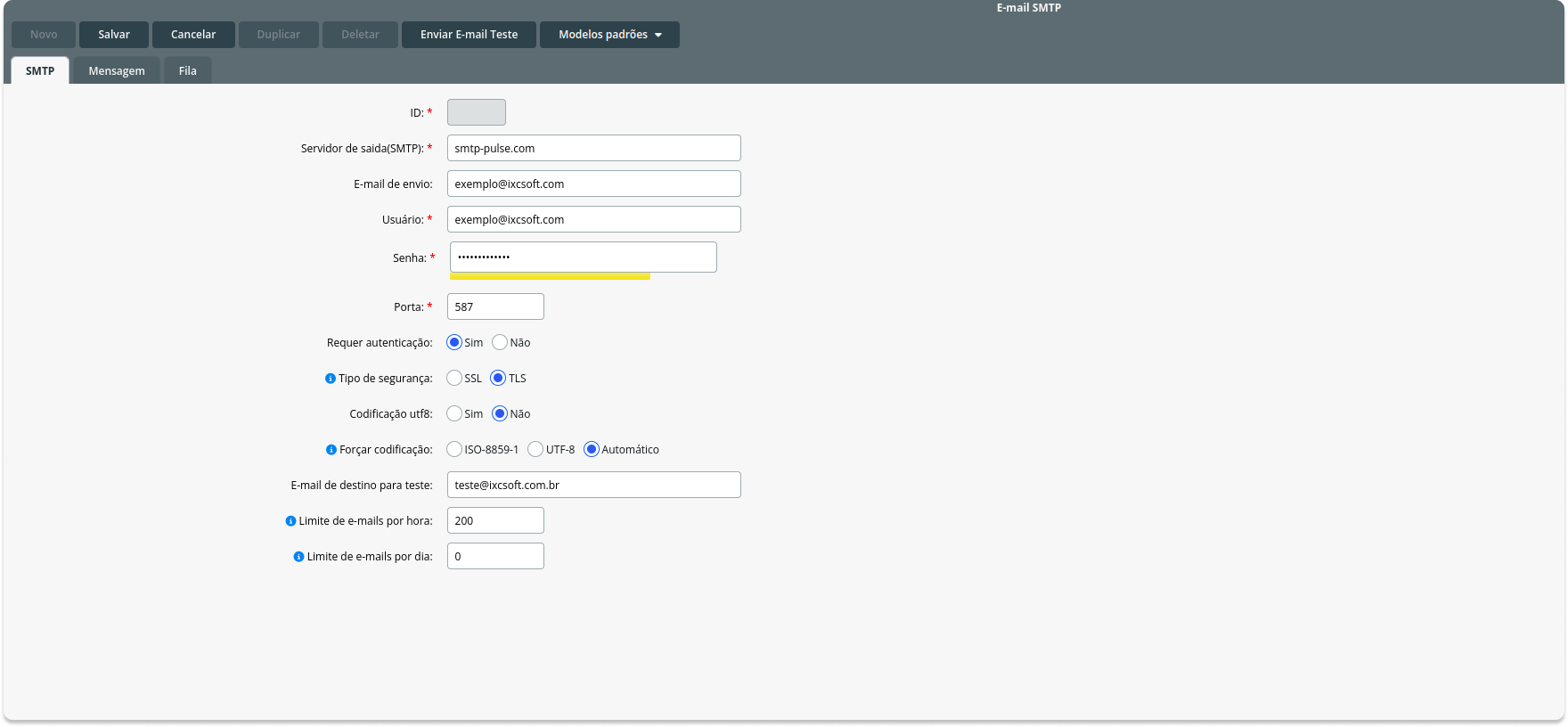Click the E-mail de envio field
The width and height of the screenshot is (1568, 727).
tap(594, 184)
